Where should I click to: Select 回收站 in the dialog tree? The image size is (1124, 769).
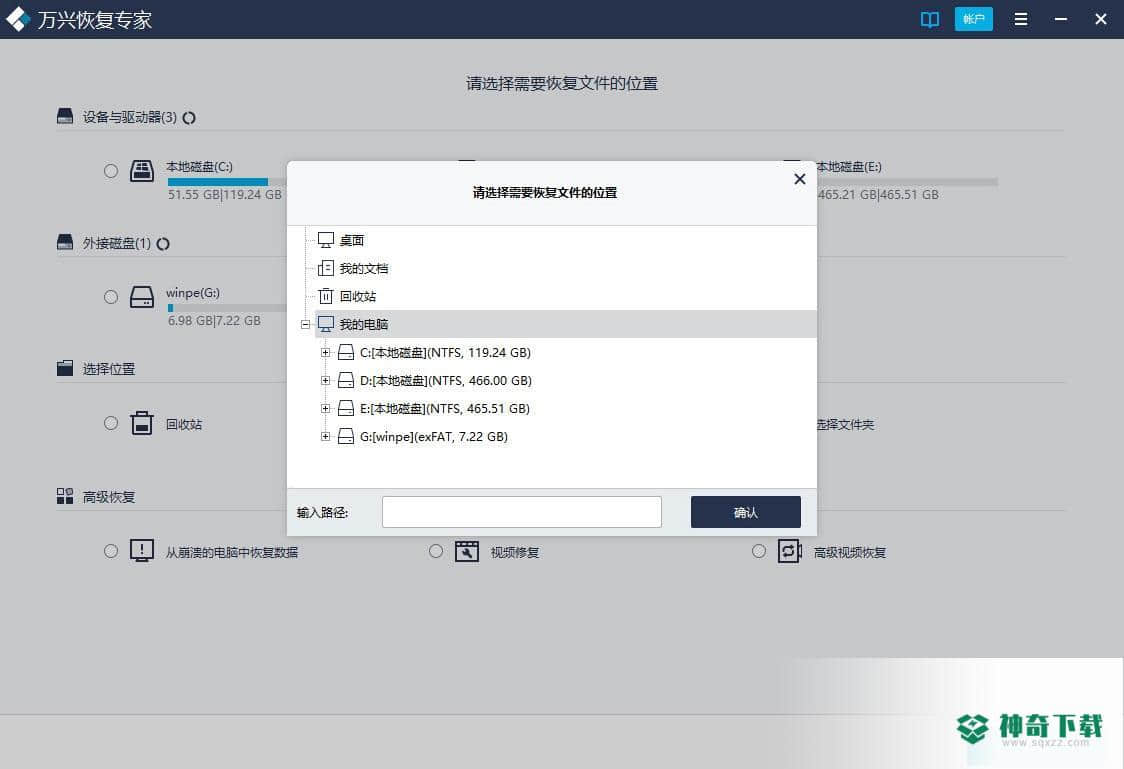358,296
